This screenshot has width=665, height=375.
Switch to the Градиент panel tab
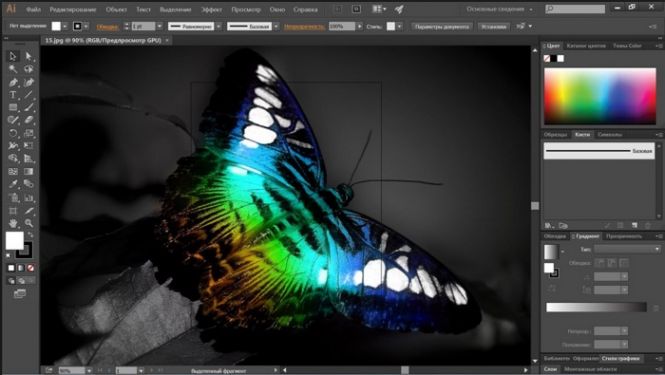pos(587,236)
